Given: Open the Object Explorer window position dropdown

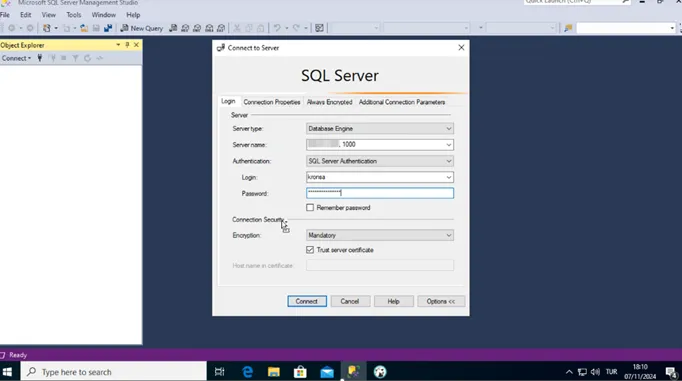Looking at the screenshot, I should pyautogui.click(x=118, y=45).
